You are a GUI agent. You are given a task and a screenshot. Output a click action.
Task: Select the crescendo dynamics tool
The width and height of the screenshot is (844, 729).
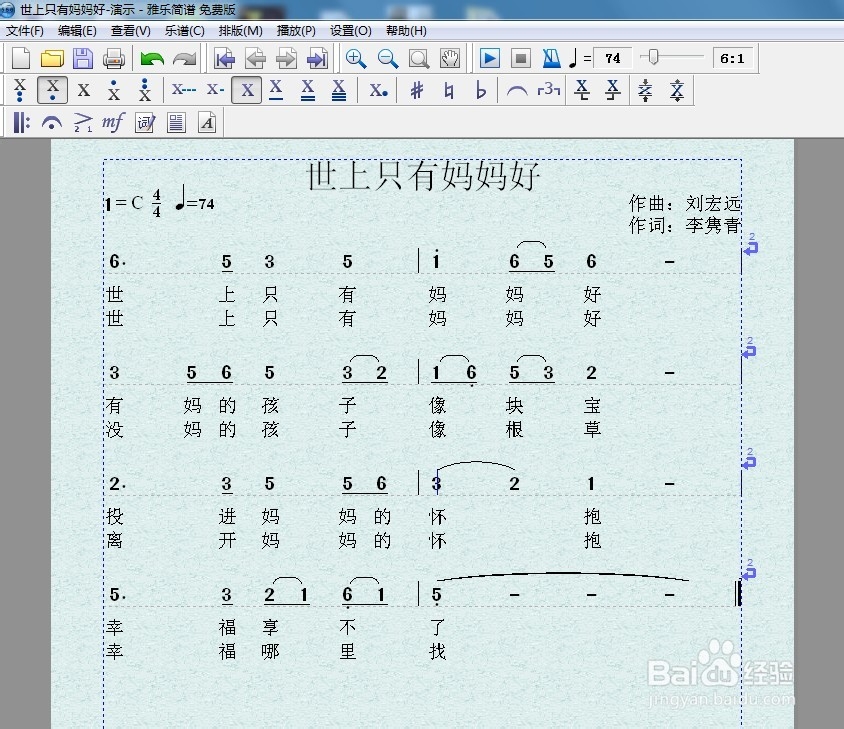[x=82, y=122]
